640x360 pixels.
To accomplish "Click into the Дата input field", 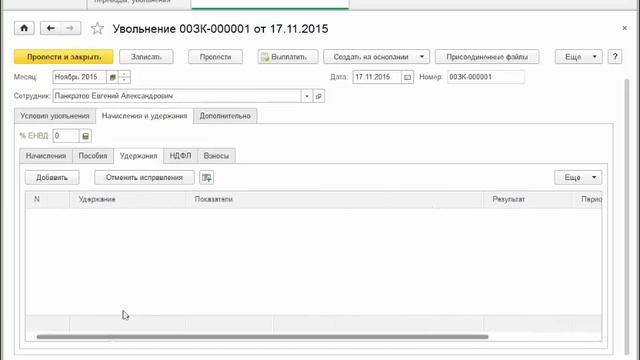I will click(377, 77).
